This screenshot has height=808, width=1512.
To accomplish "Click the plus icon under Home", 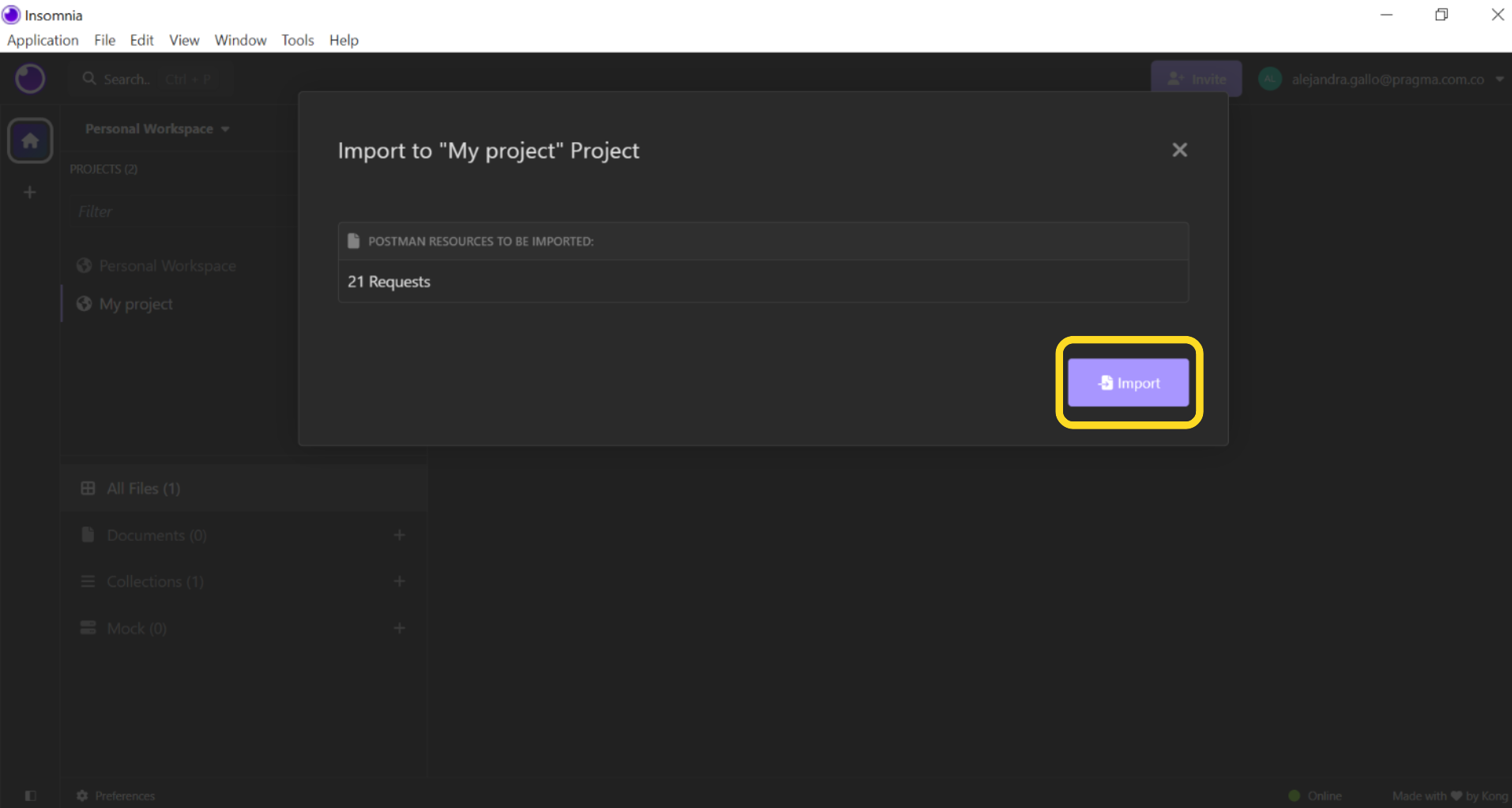I will click(30, 192).
